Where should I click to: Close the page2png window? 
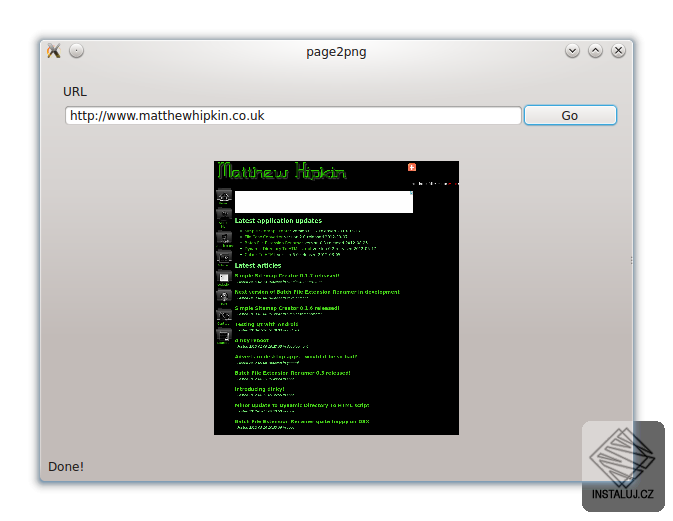point(618,51)
